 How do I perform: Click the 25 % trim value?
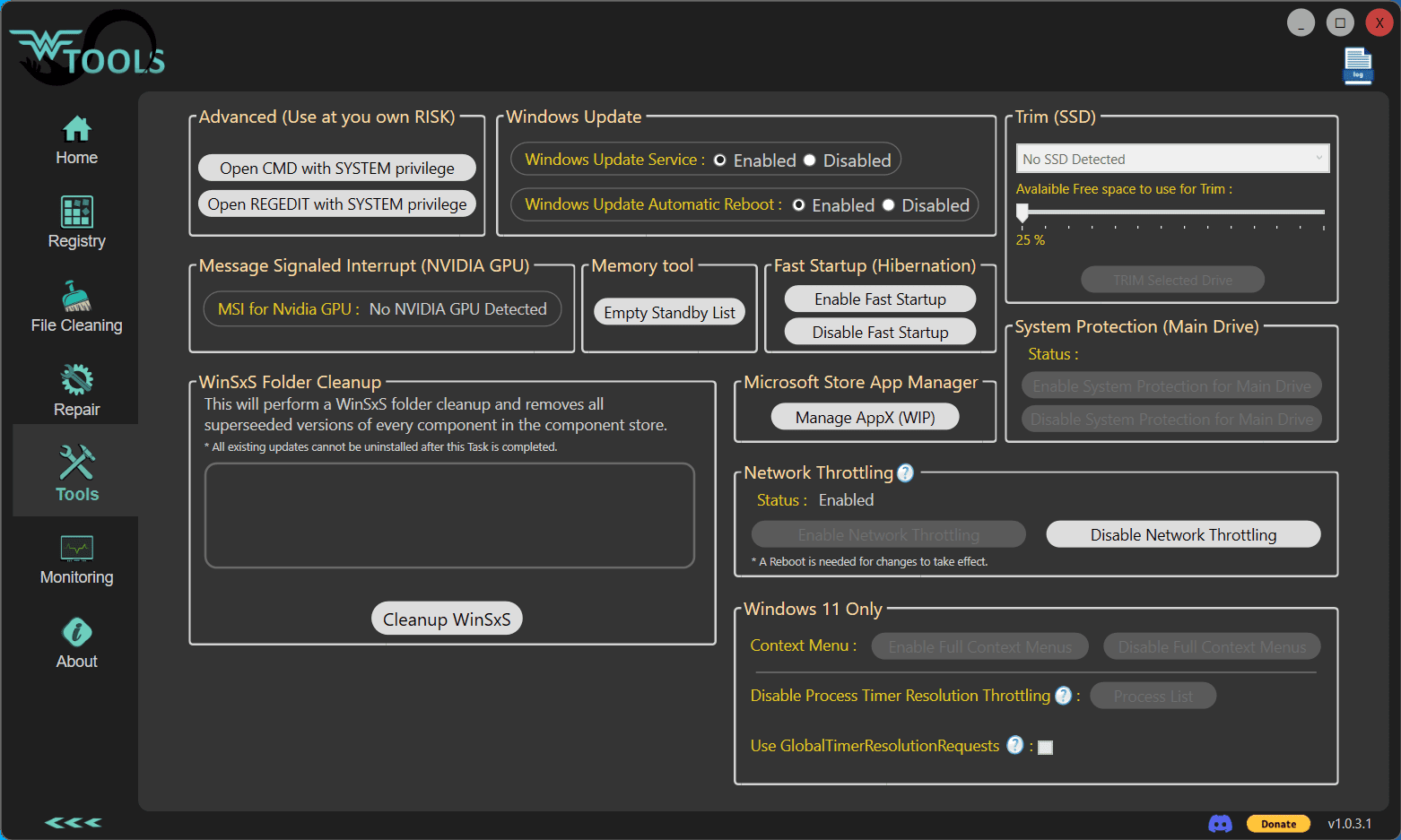tap(1030, 240)
